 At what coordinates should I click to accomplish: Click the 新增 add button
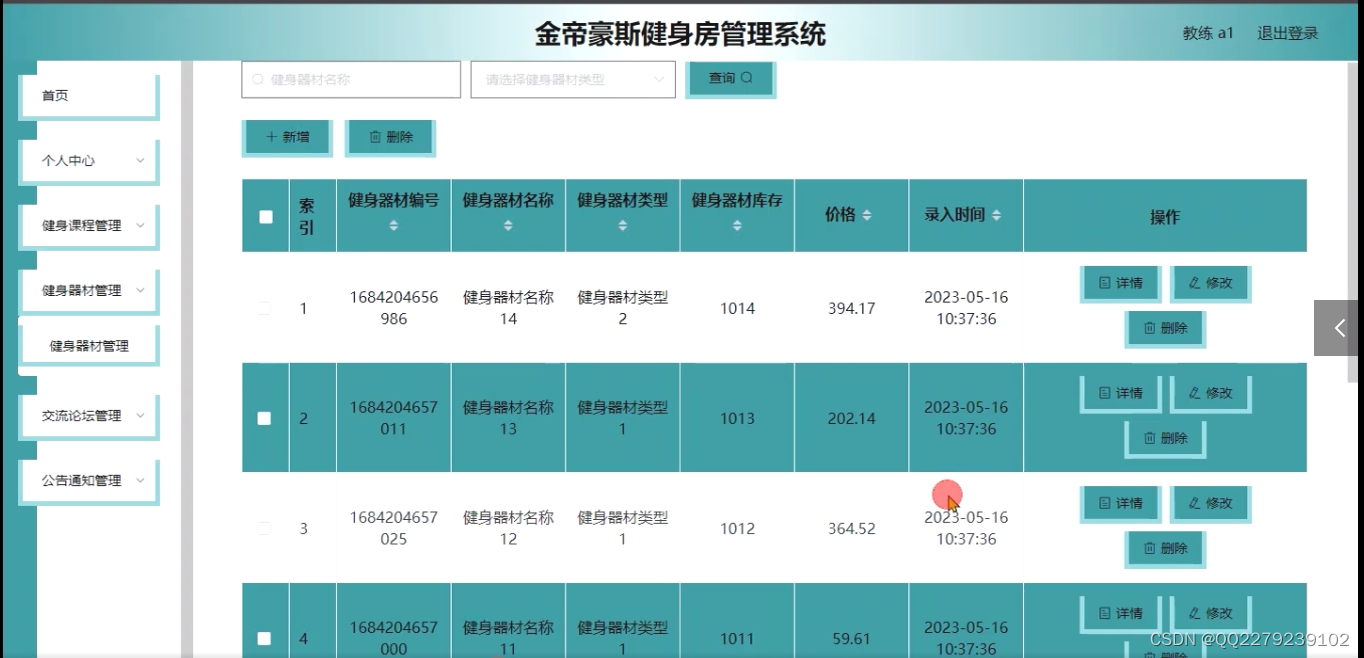point(287,137)
